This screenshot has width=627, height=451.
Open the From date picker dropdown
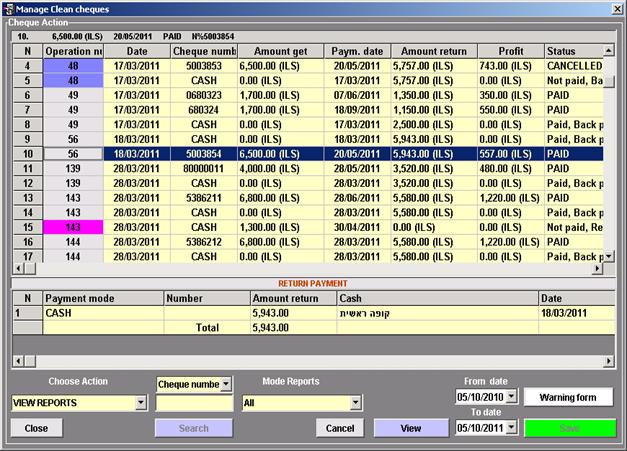pyautogui.click(x=512, y=397)
